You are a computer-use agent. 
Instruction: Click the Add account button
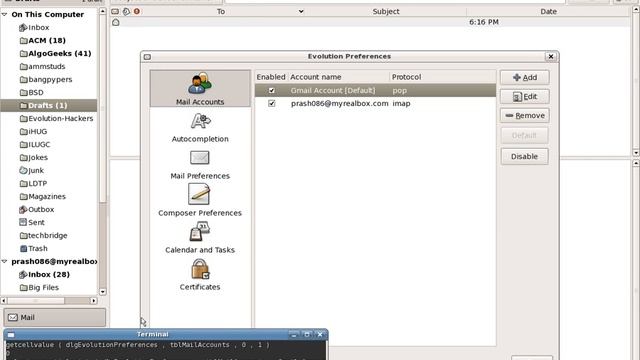pos(524,78)
